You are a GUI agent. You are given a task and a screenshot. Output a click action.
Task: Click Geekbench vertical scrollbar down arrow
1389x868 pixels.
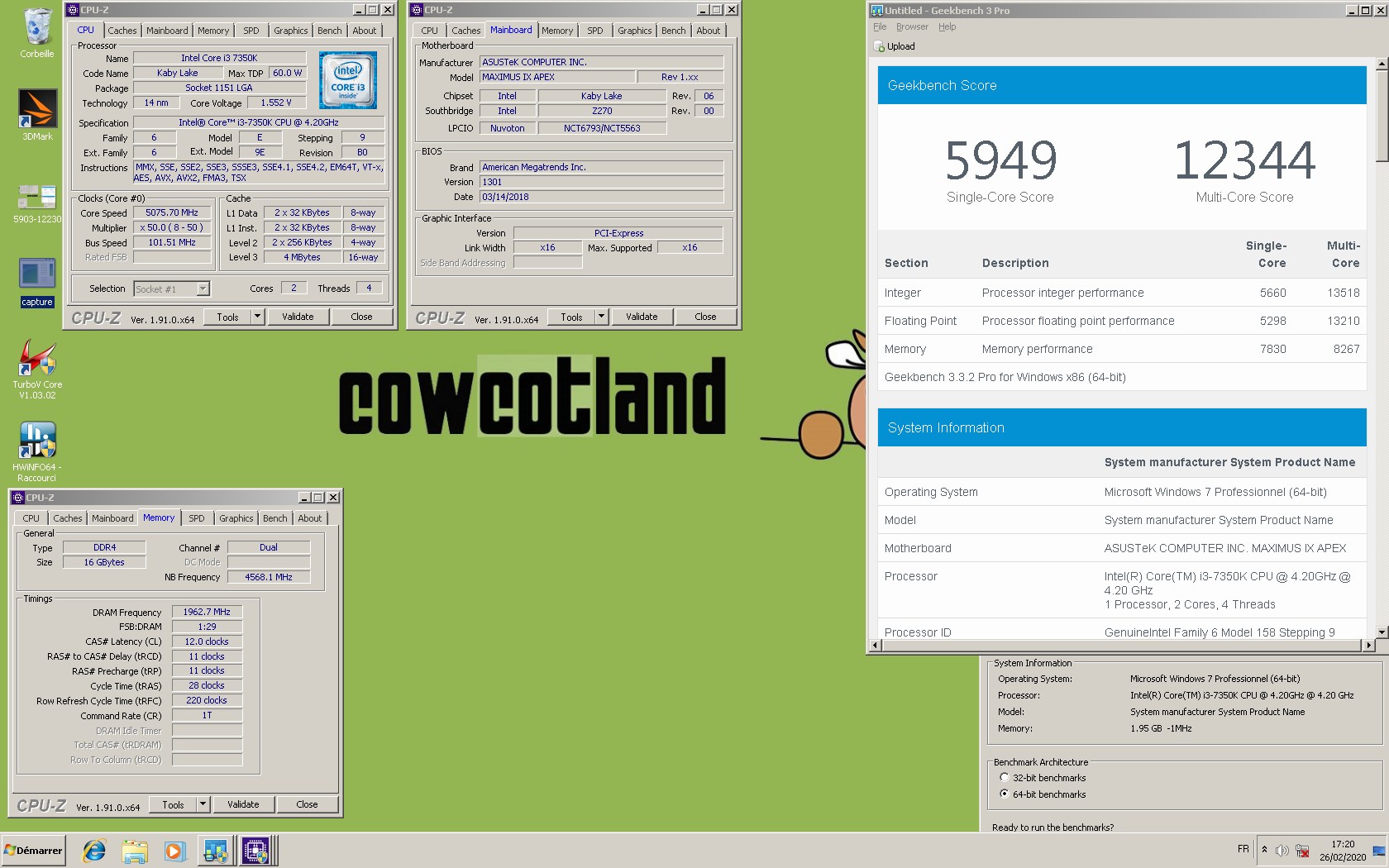(x=1382, y=632)
